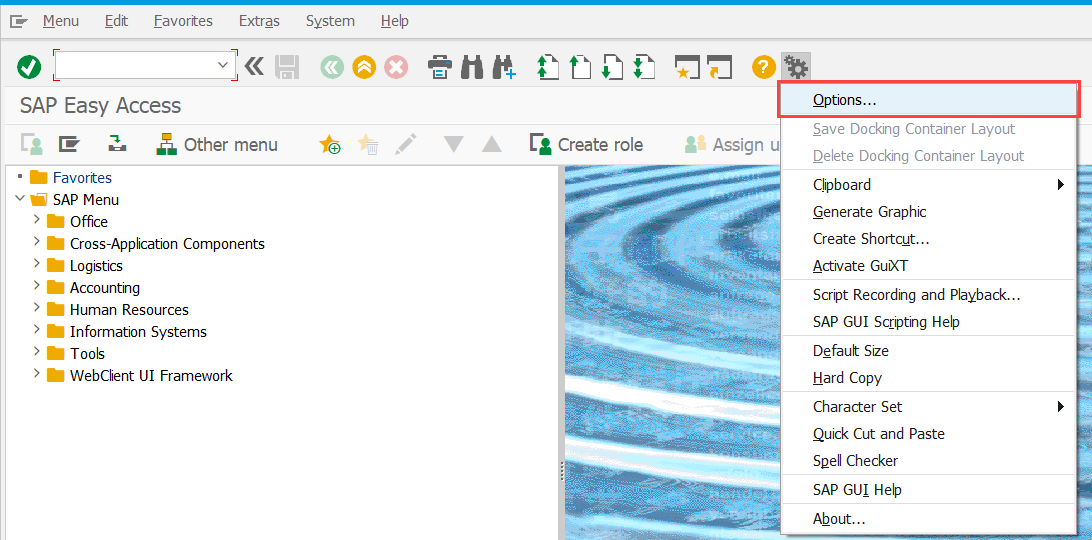
Task: Click the Save diskette icon
Action: (x=287, y=68)
